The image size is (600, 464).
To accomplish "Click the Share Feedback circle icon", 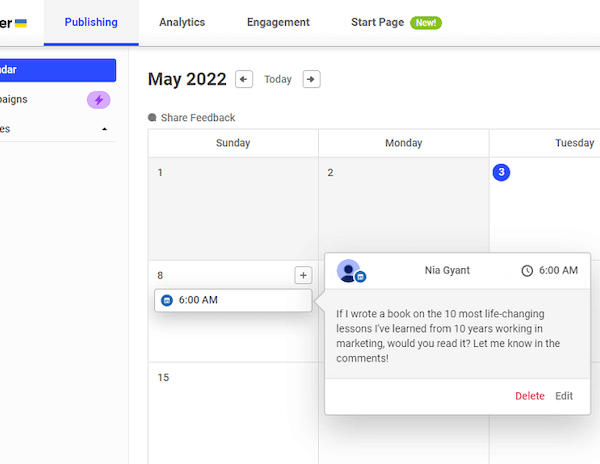I will (152, 118).
